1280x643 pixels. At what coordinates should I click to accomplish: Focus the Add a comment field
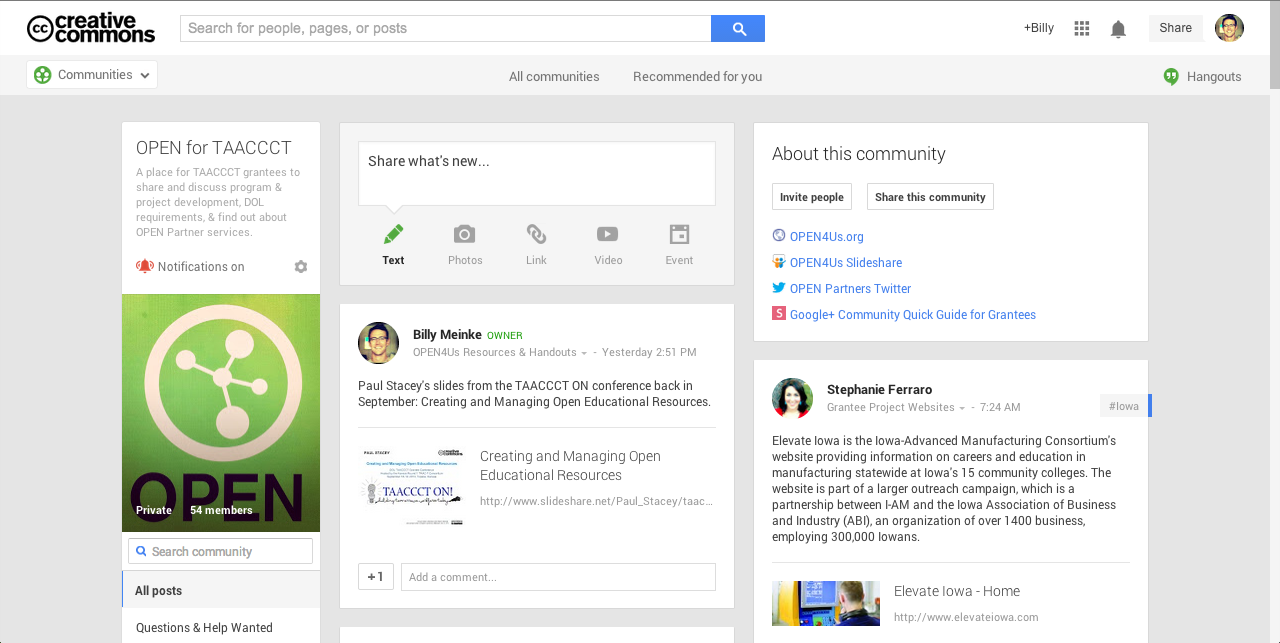point(558,577)
